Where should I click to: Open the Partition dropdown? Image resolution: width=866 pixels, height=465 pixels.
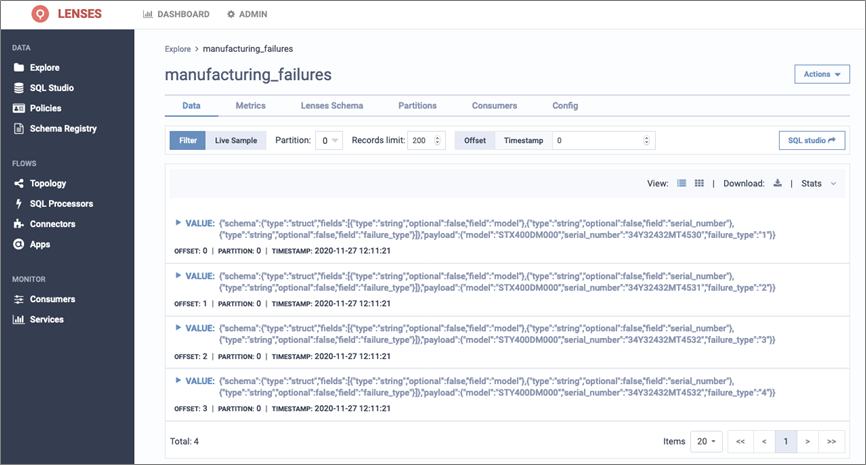pyautogui.click(x=329, y=140)
